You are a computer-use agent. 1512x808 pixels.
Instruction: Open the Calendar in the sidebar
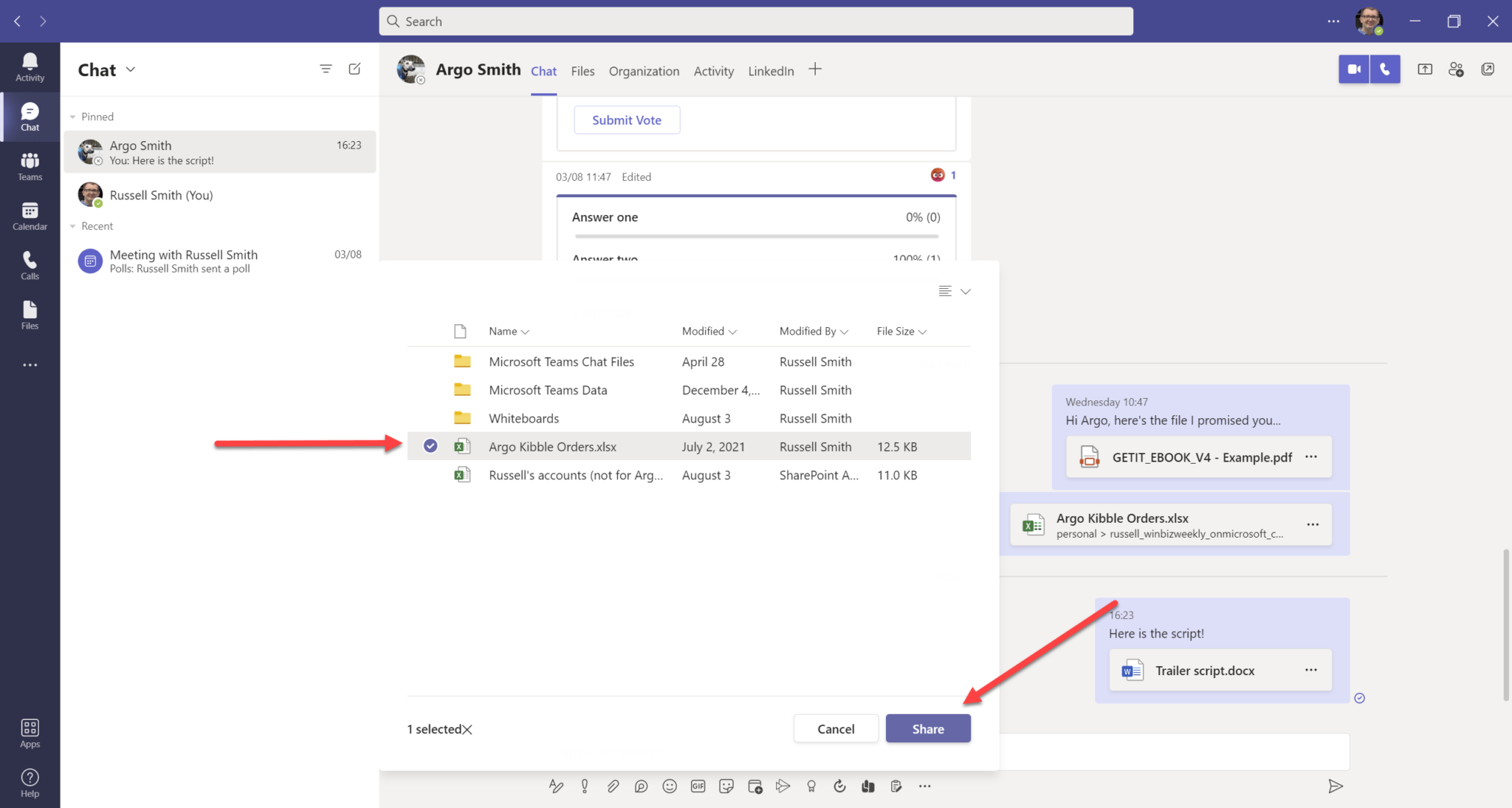30,216
